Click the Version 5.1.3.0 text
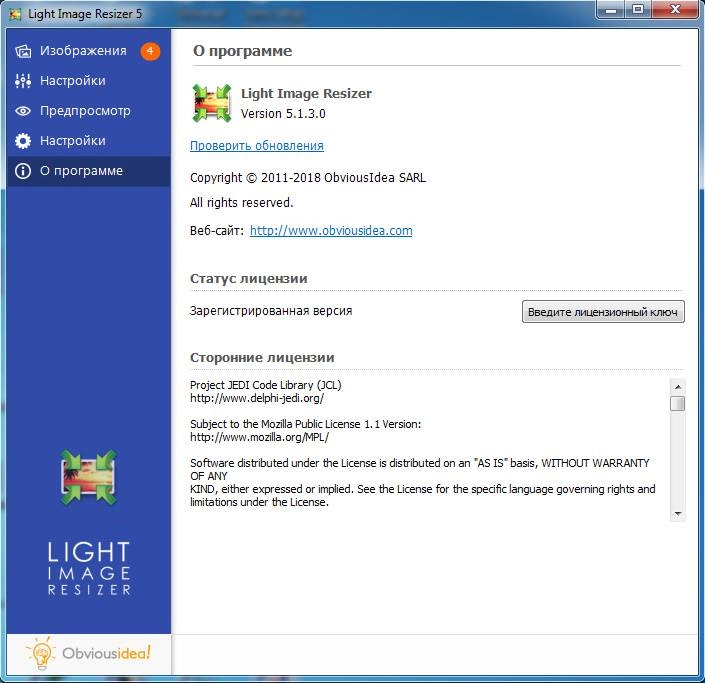Viewport: 705px width, 683px height. (283, 114)
